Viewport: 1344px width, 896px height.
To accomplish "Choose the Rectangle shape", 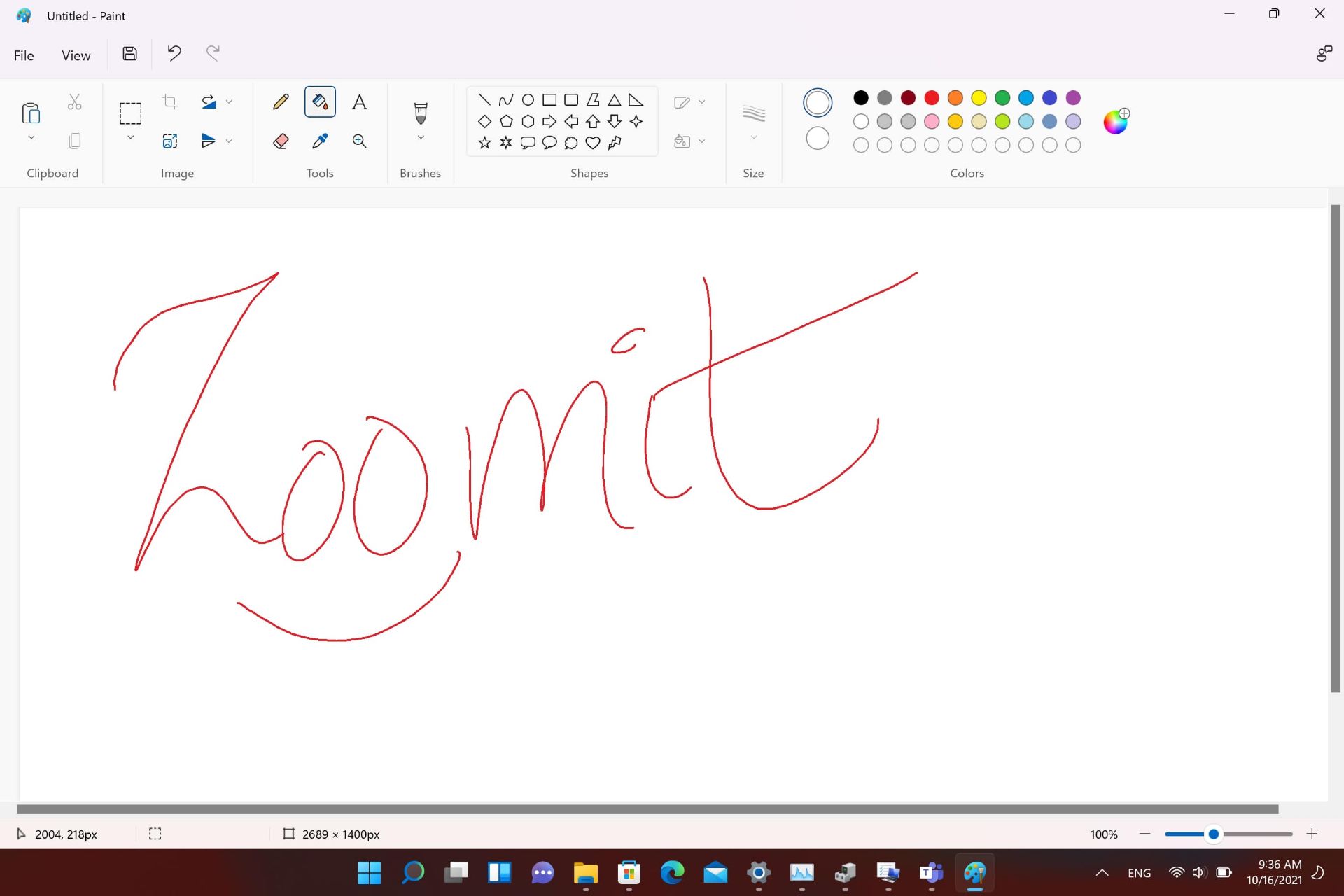I will [549, 100].
